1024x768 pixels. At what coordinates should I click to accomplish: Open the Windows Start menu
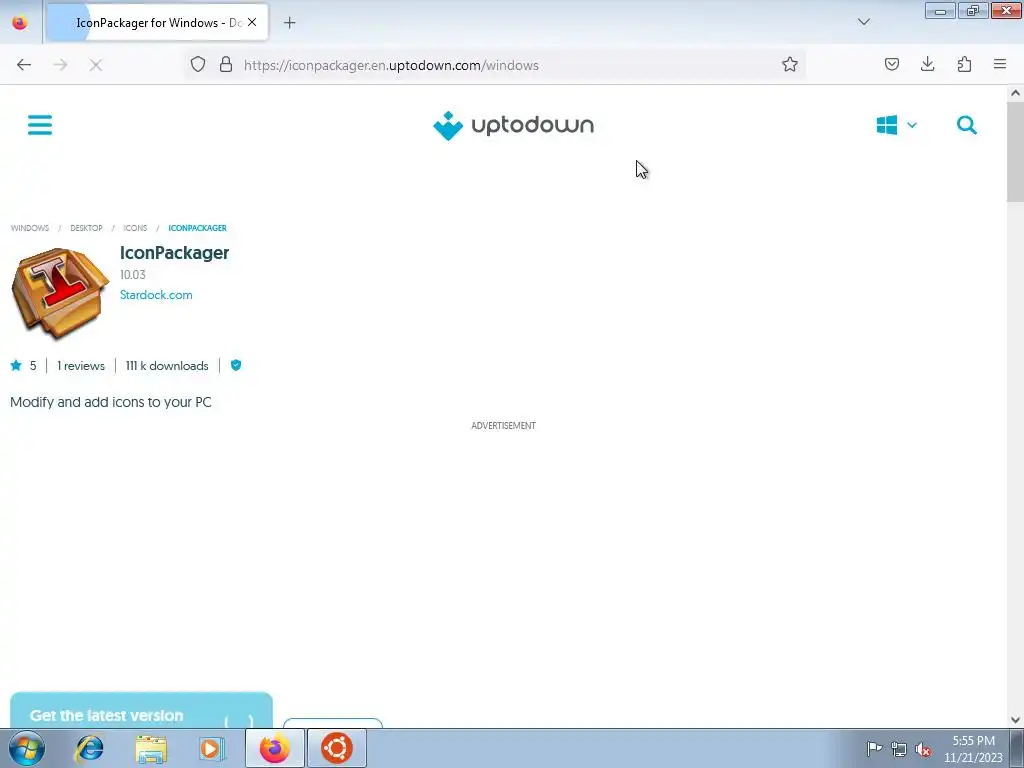tap(27, 748)
